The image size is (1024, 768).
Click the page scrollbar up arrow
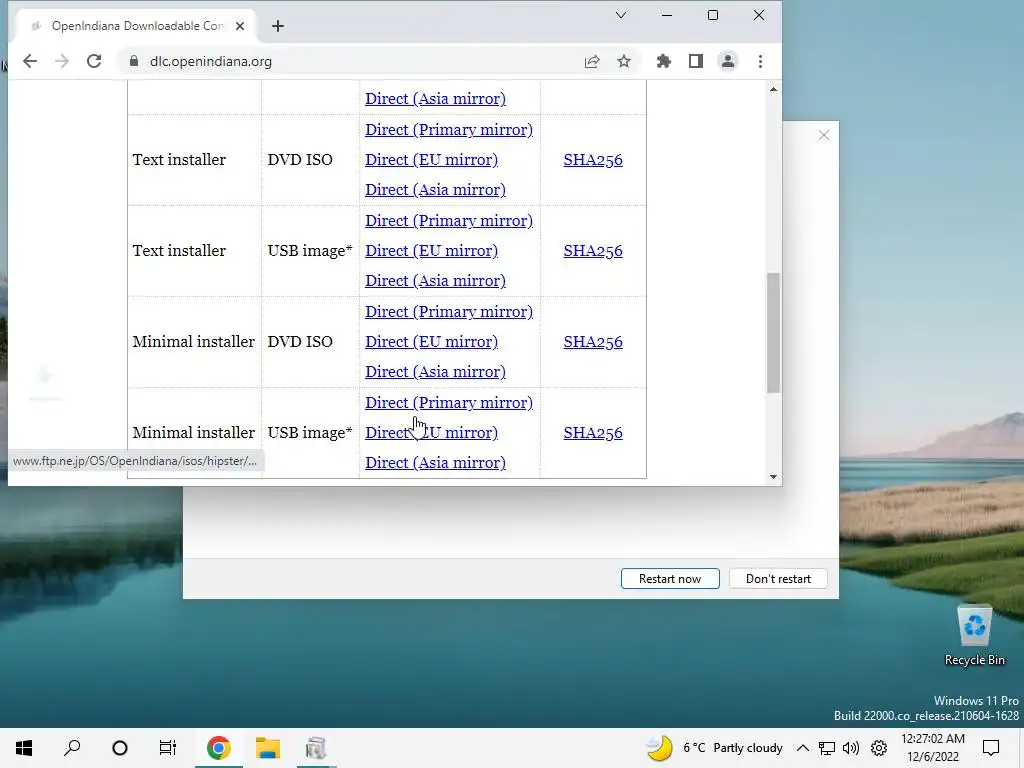(x=773, y=89)
